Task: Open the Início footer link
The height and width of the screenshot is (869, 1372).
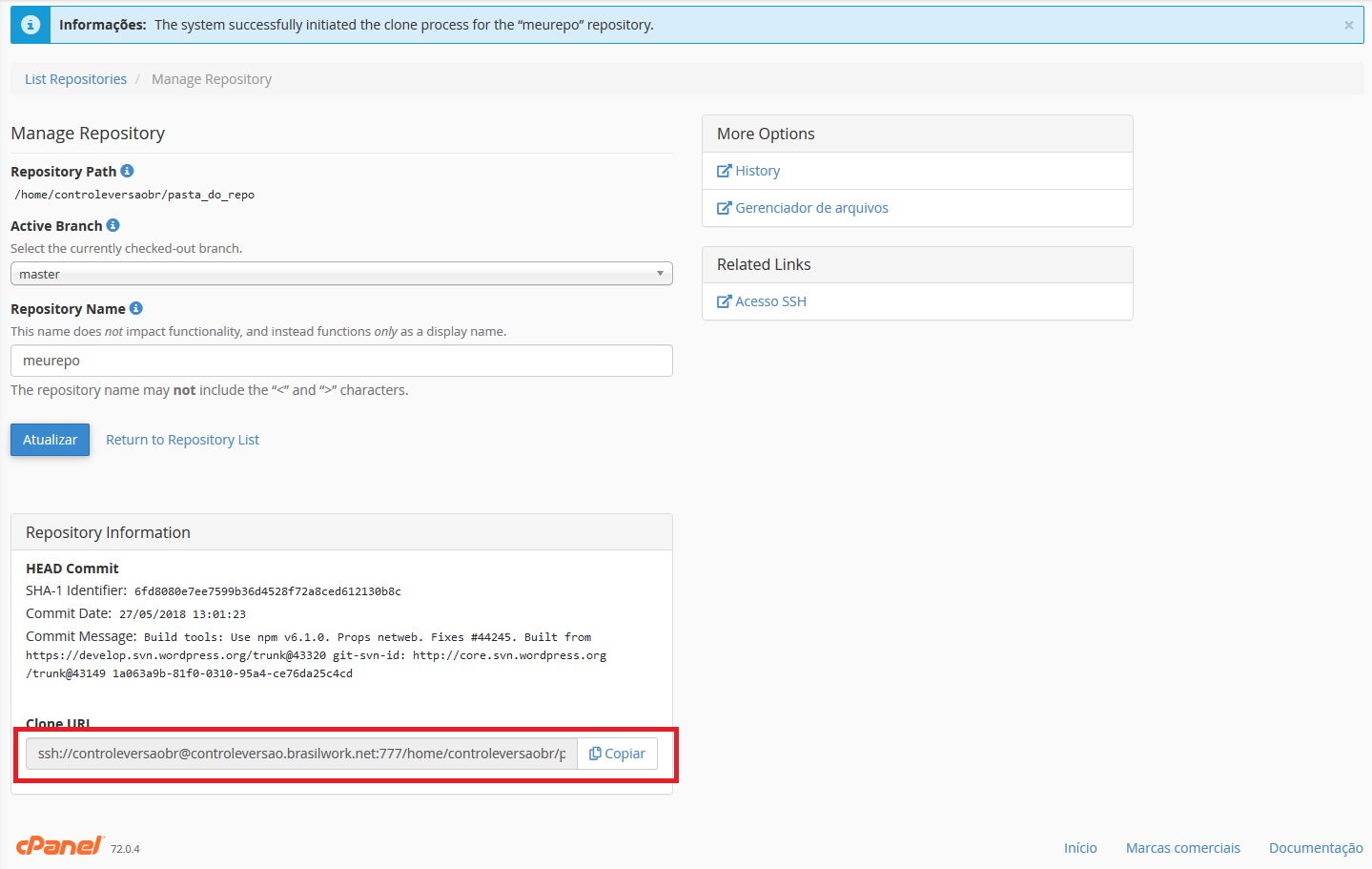Action: (1080, 848)
